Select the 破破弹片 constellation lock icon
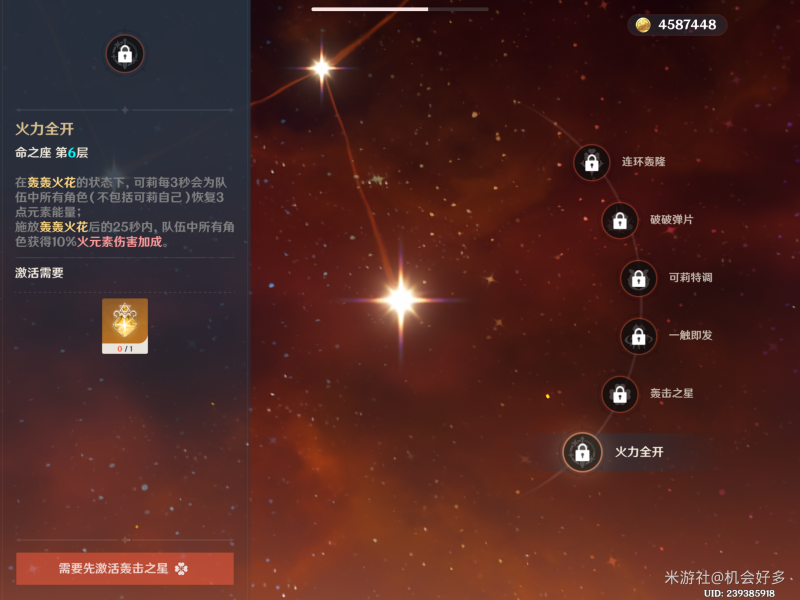This screenshot has width=800, height=600. pos(619,221)
